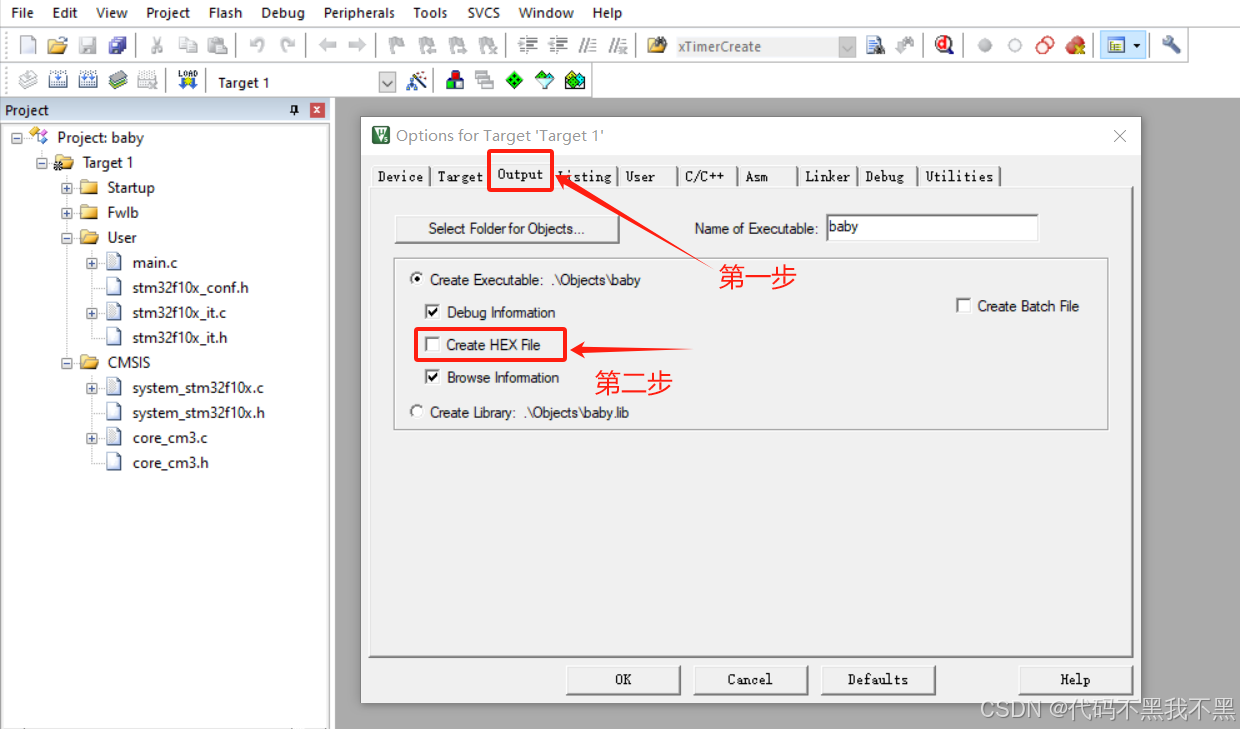Click the Kill All Breakpoints icon

[x=1075, y=46]
